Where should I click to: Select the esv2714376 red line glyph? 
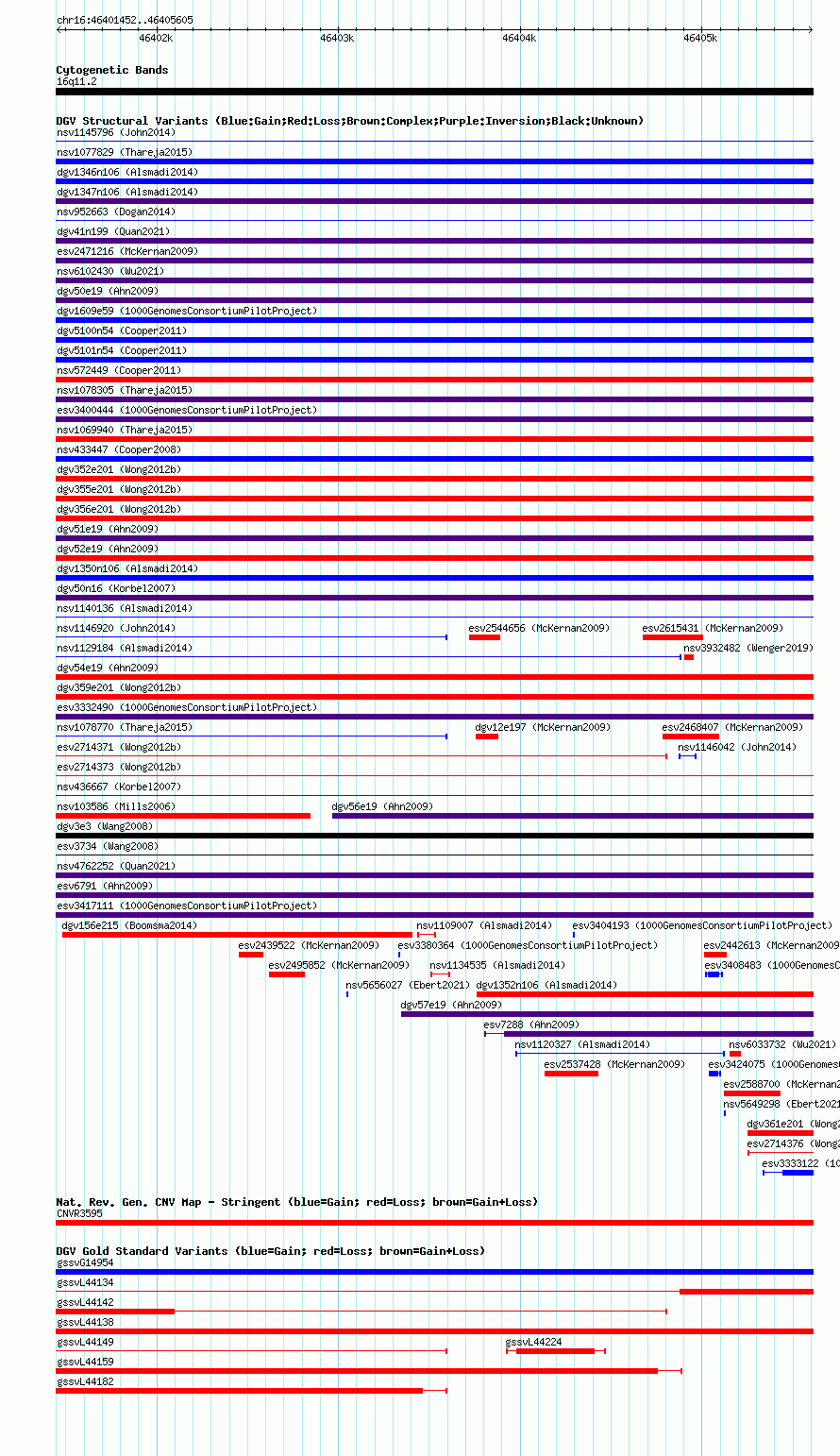click(x=781, y=1153)
